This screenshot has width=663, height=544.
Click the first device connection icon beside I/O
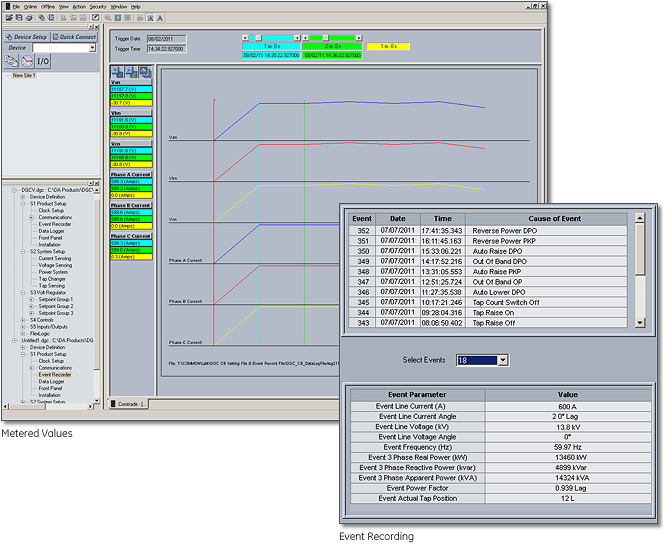click(11, 61)
